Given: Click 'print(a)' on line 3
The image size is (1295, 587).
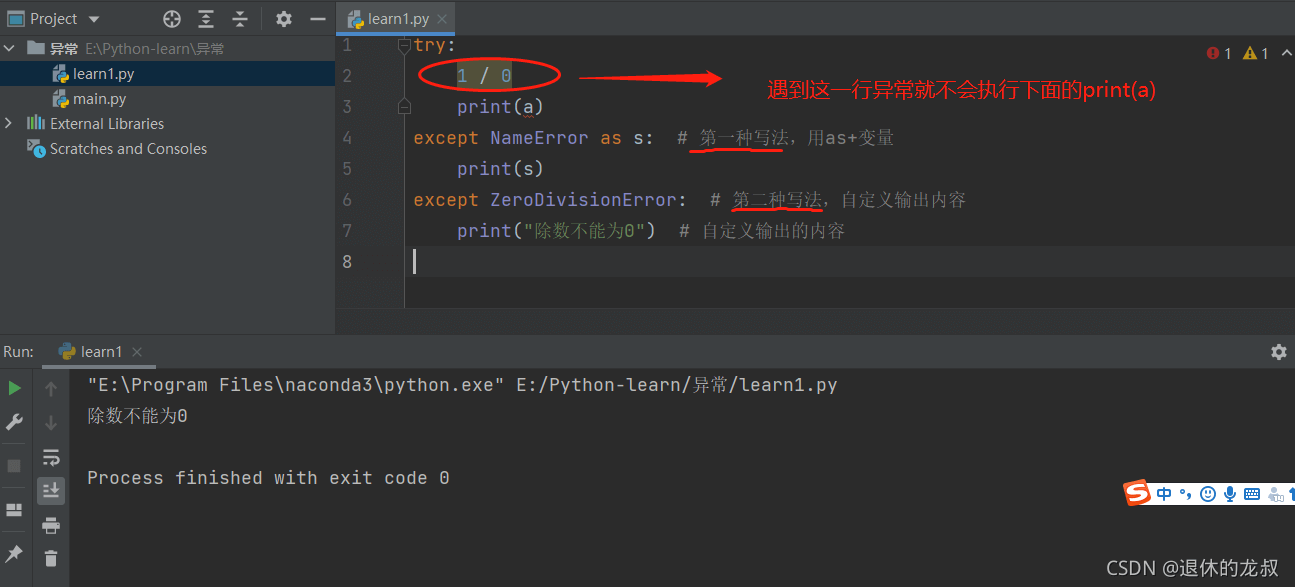Looking at the screenshot, I should coord(500,107).
